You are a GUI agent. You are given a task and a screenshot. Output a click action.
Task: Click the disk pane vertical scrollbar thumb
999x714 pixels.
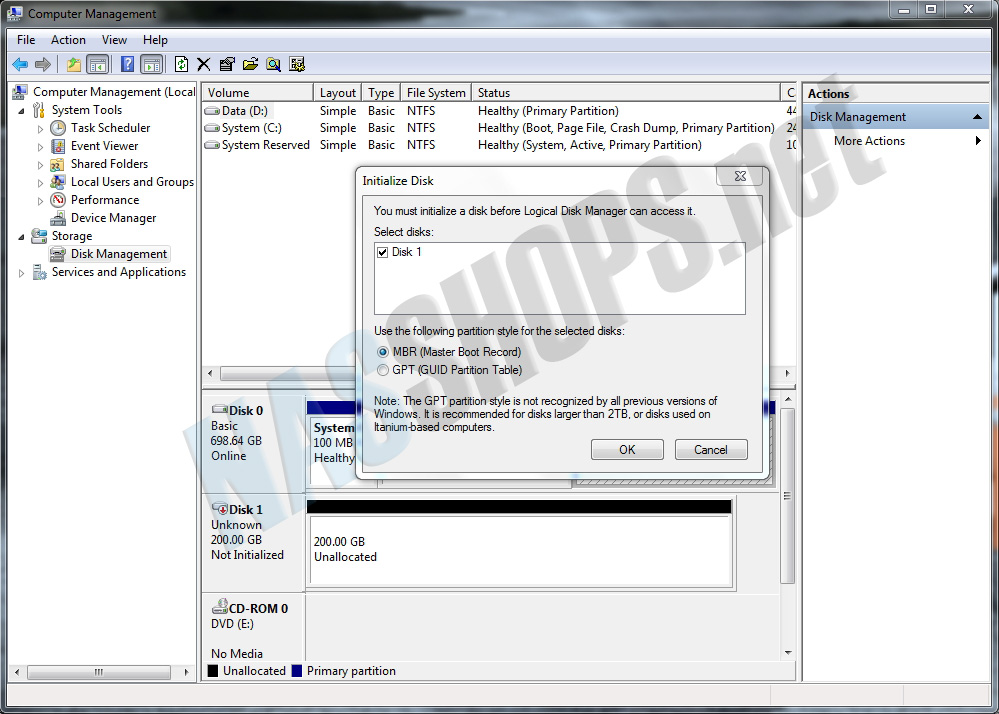[x=787, y=496]
